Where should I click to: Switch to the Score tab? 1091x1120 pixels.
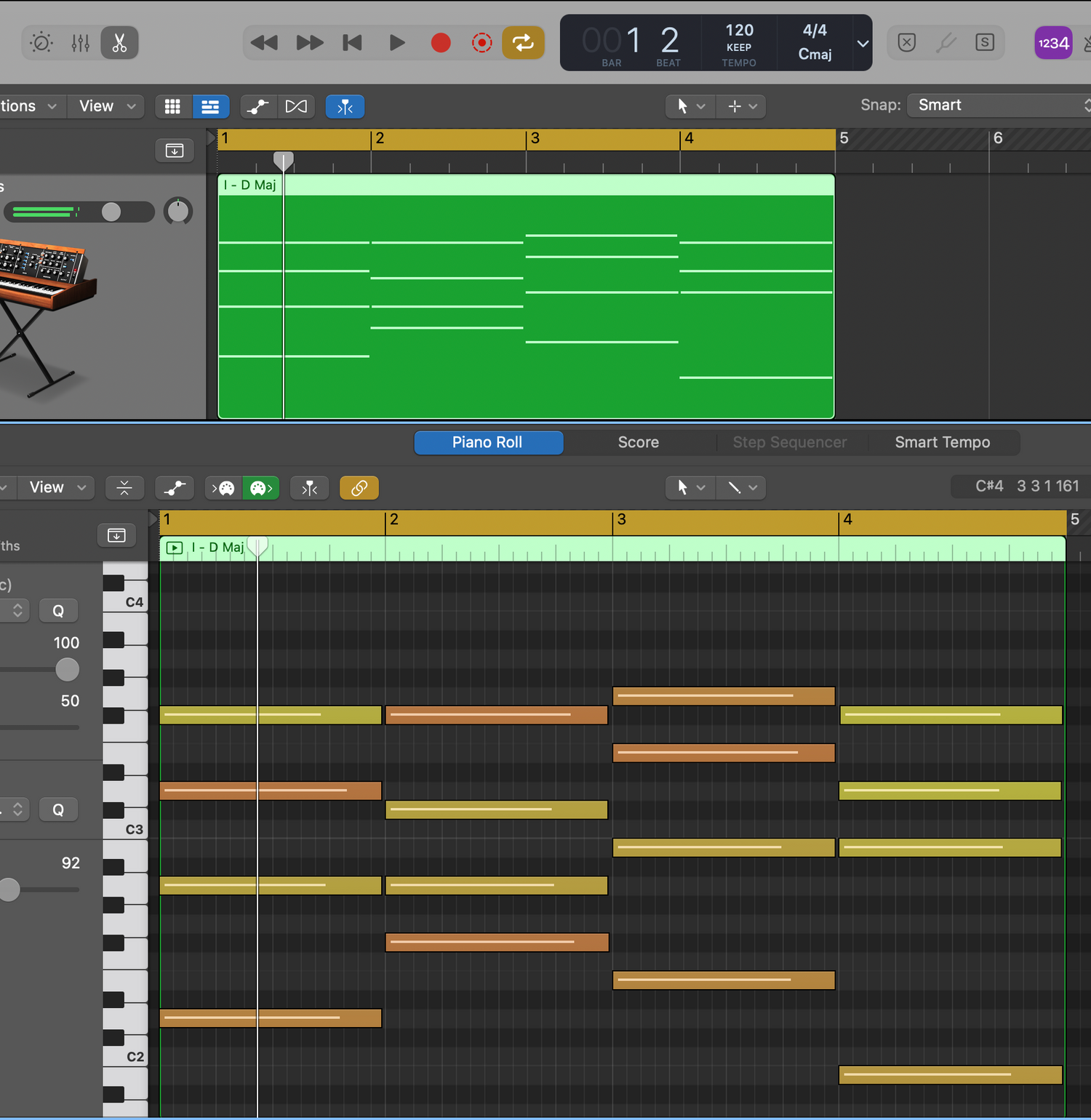[638, 442]
